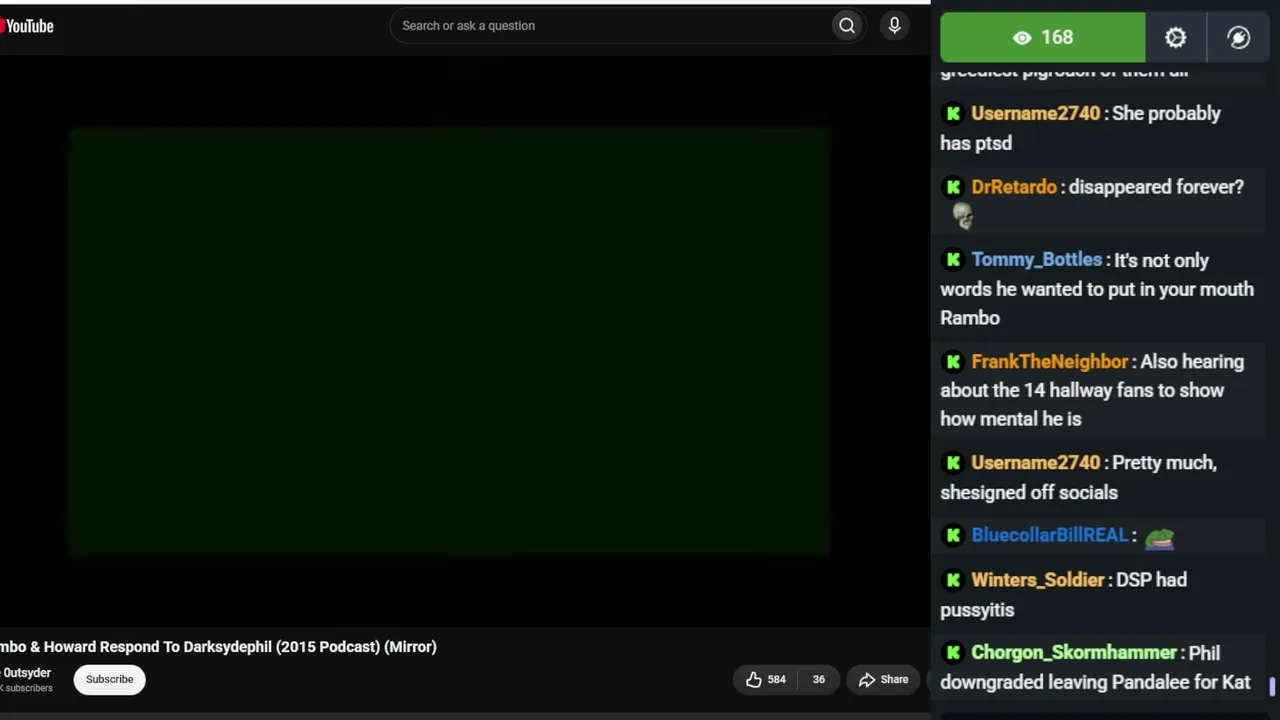This screenshot has height=720, width=1280.
Task: Click the 168 viewers count
Action: tap(1043, 38)
